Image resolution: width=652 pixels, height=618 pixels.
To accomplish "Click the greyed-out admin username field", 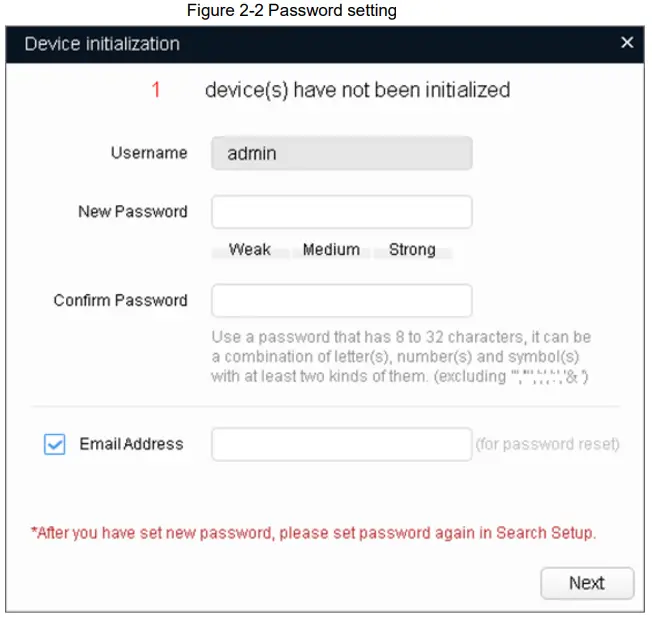I will [341, 154].
